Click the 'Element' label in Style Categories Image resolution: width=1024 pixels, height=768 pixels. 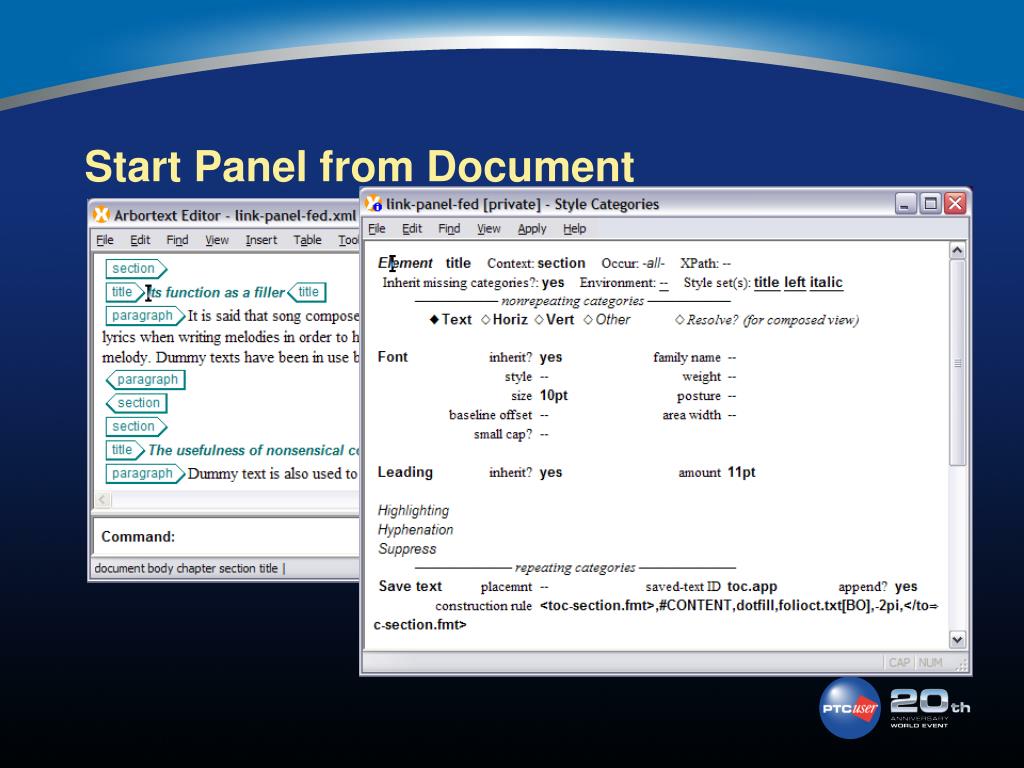point(405,263)
